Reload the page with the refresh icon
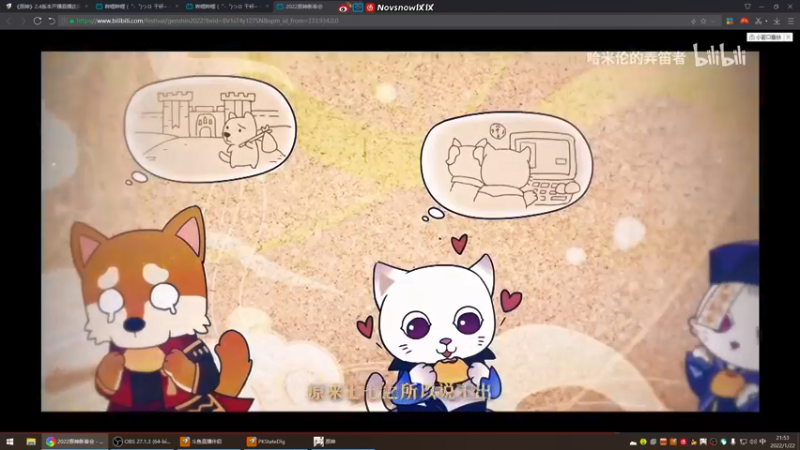Image resolution: width=800 pixels, height=450 pixels. [37, 21]
